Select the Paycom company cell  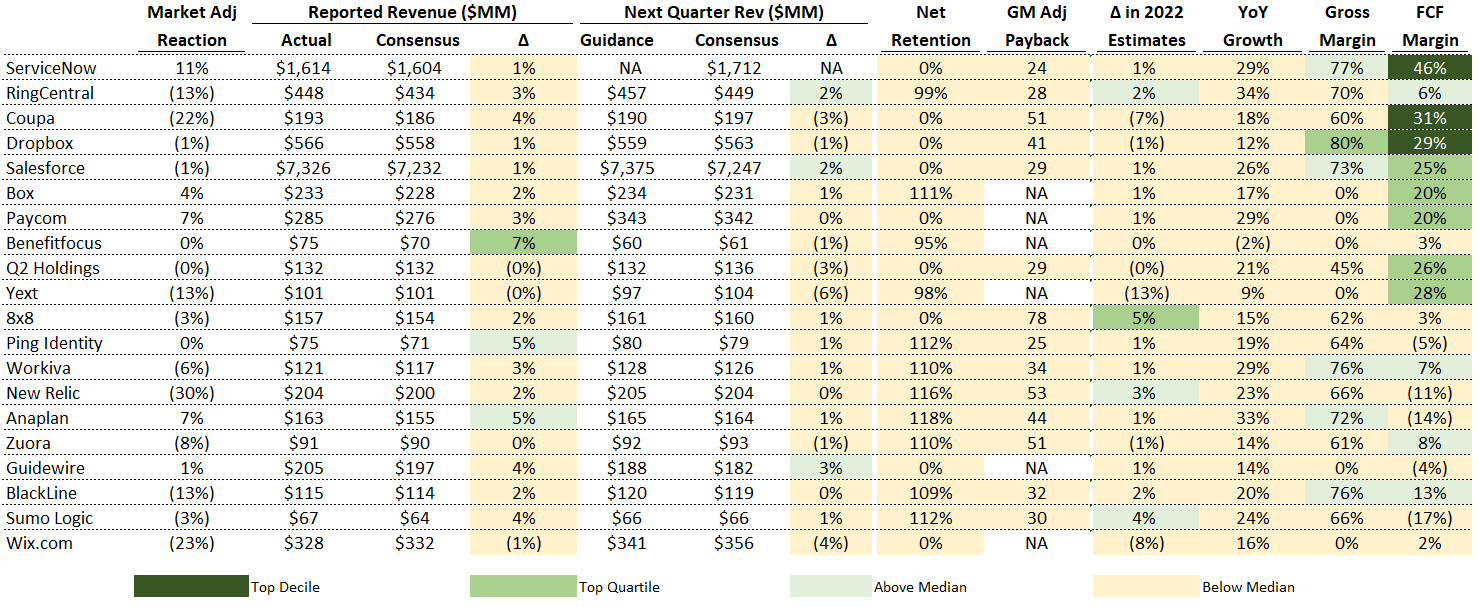[x=34, y=218]
